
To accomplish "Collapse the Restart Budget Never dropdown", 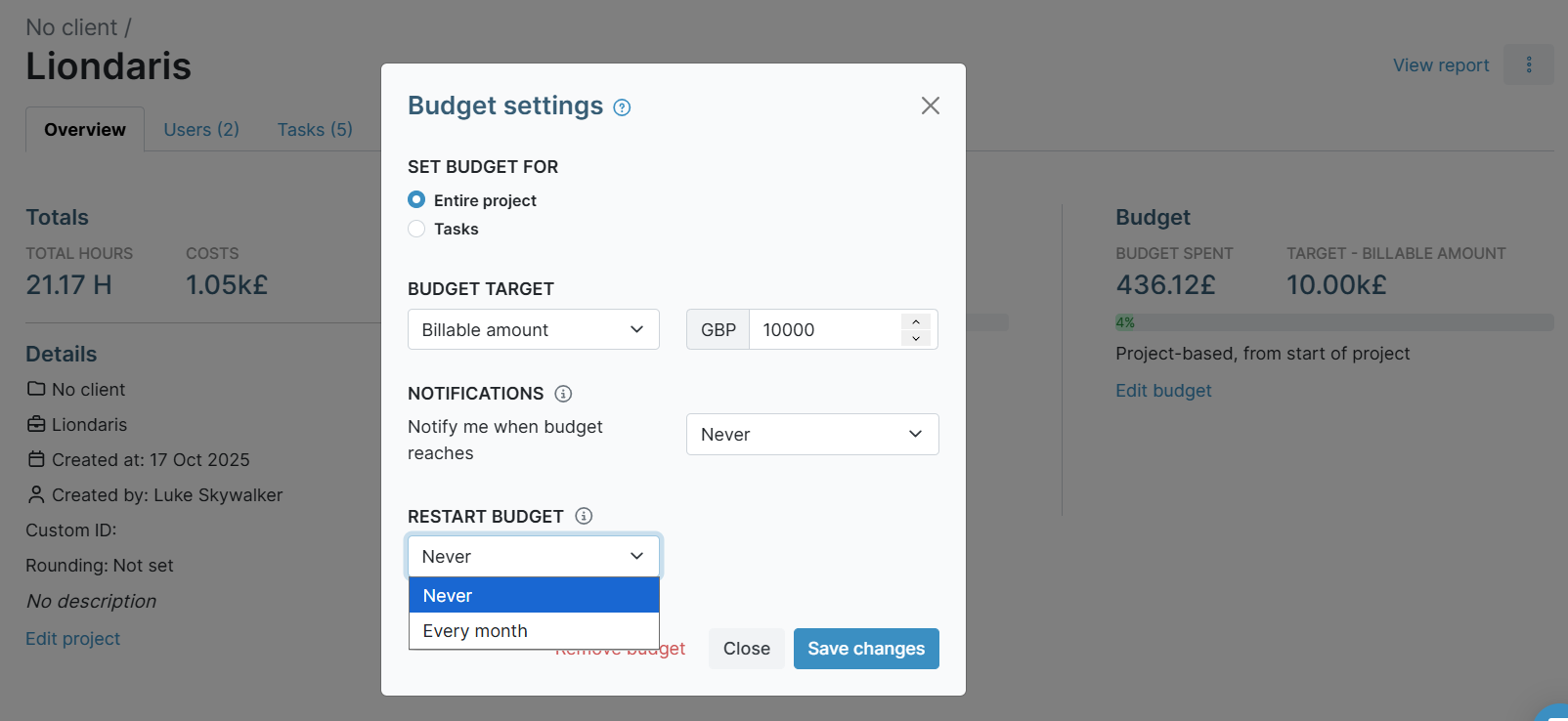I will tap(534, 556).
